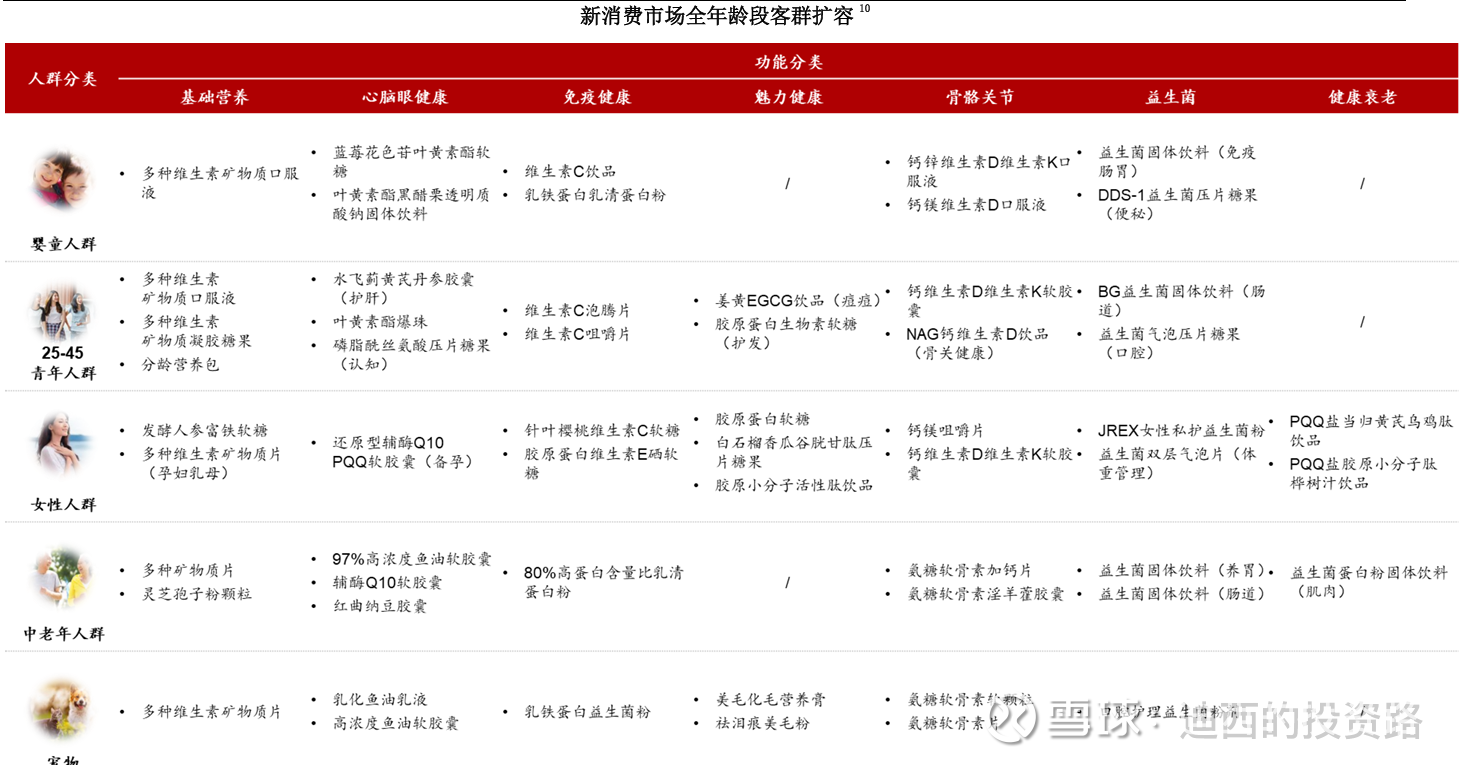Image resolution: width=1465 pixels, height=765 pixels.
Task: Select the "免疫健康" column header
Action: pos(597,97)
